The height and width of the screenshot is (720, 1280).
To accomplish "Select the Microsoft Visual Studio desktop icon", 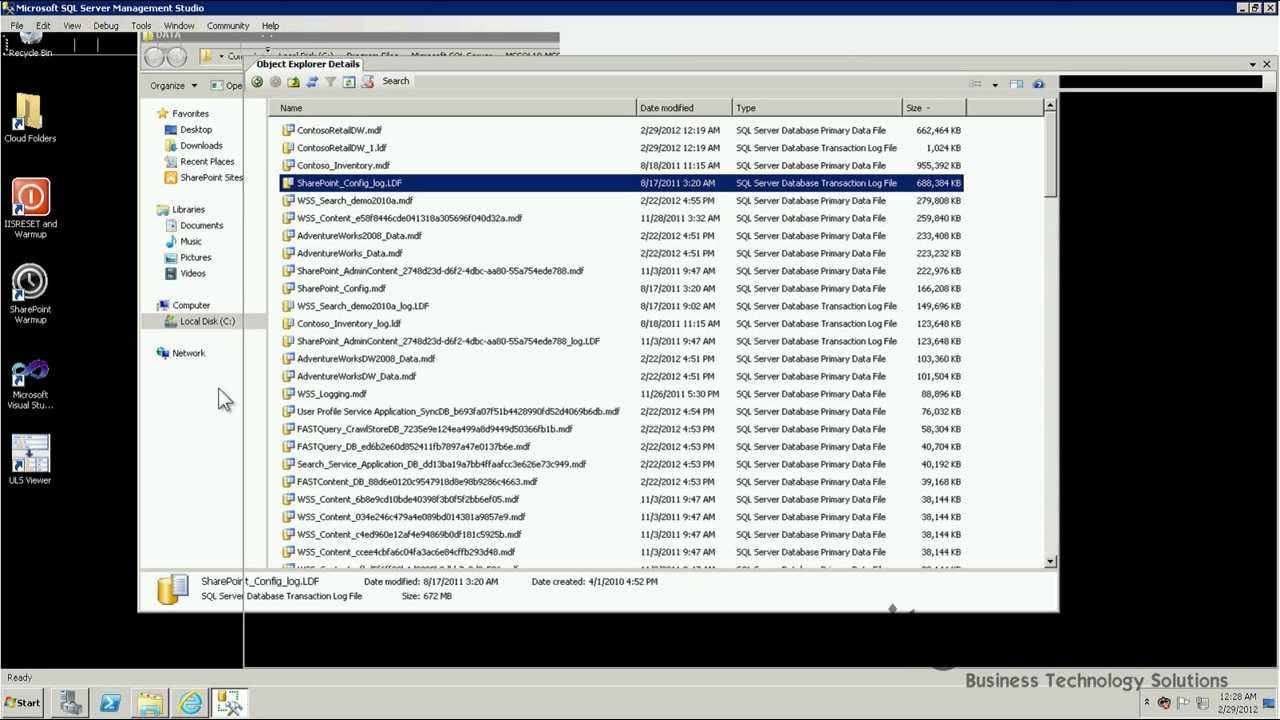I will [30, 384].
